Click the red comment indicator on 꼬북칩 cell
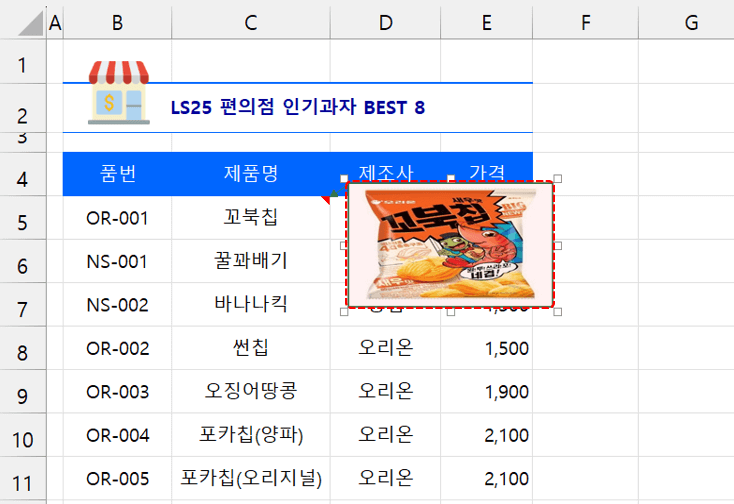Viewport: 734px width, 504px height. (x=326, y=199)
